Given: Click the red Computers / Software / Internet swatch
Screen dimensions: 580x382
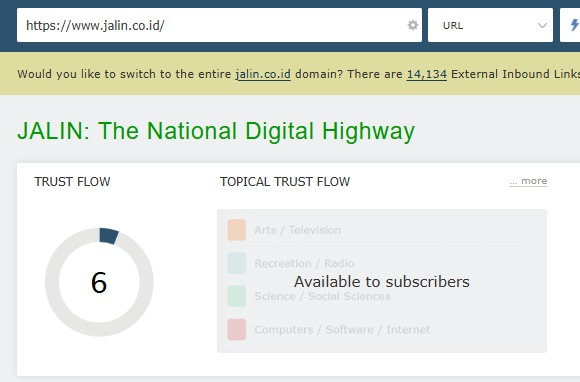Looking at the screenshot, I should click(x=237, y=329).
